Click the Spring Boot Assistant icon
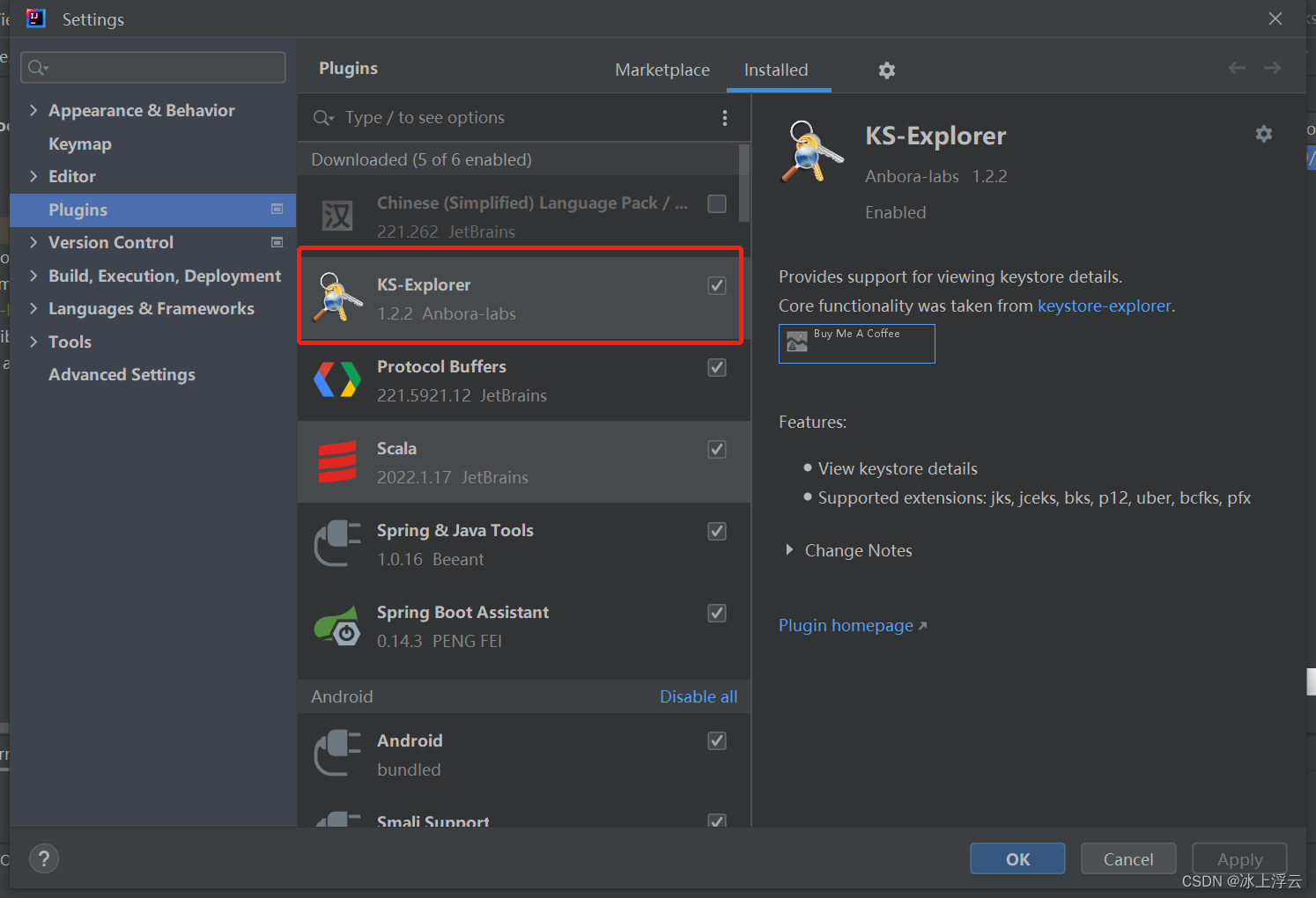The width and height of the screenshot is (1316, 898). point(337,626)
